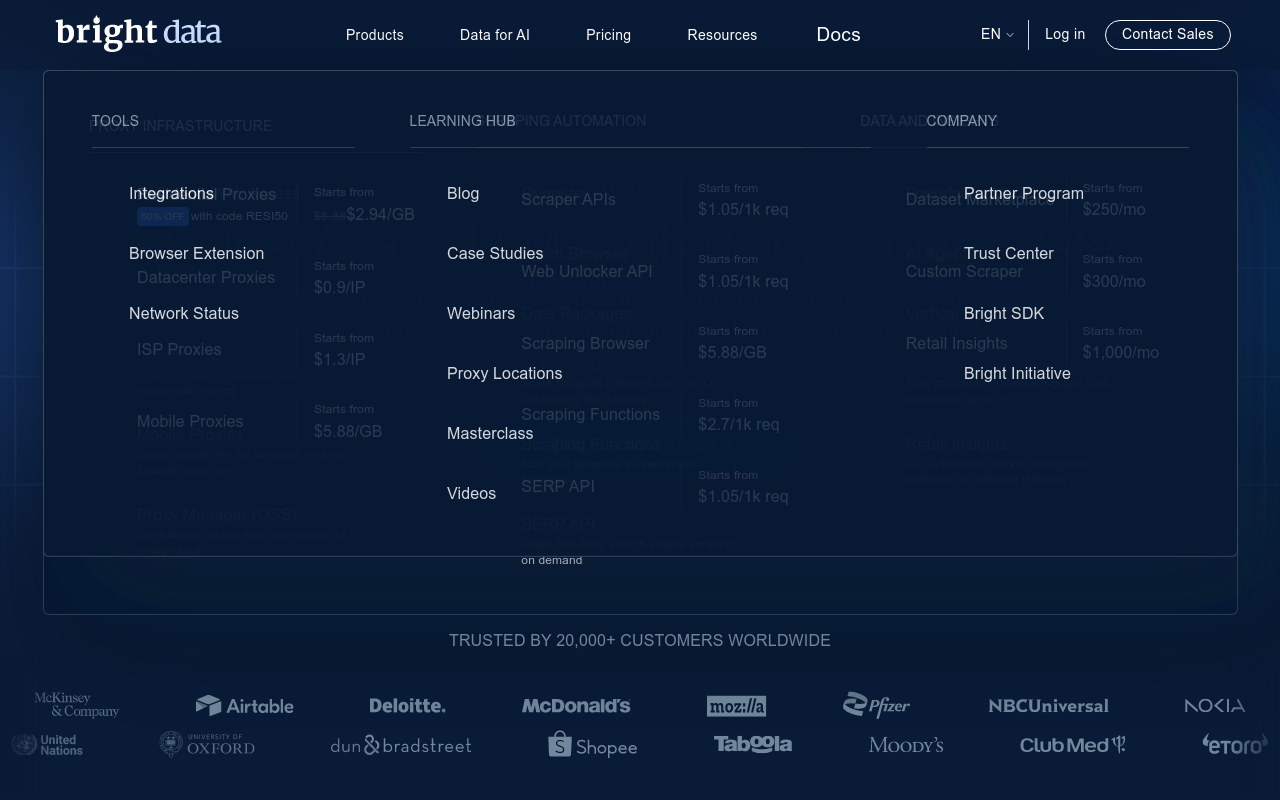Click the Taboola logo
The height and width of the screenshot is (800, 1280).
pos(753,744)
